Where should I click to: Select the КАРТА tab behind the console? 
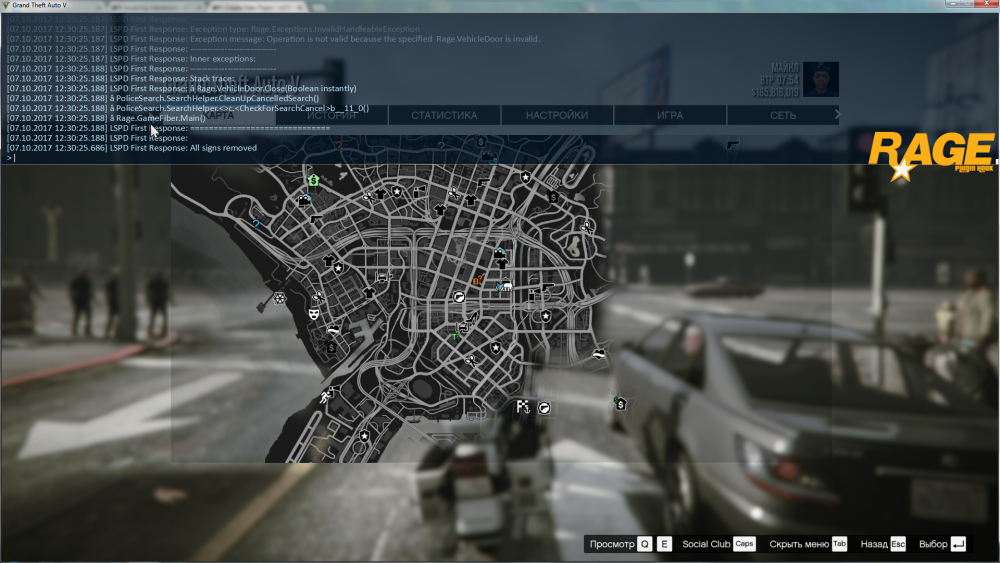219,115
